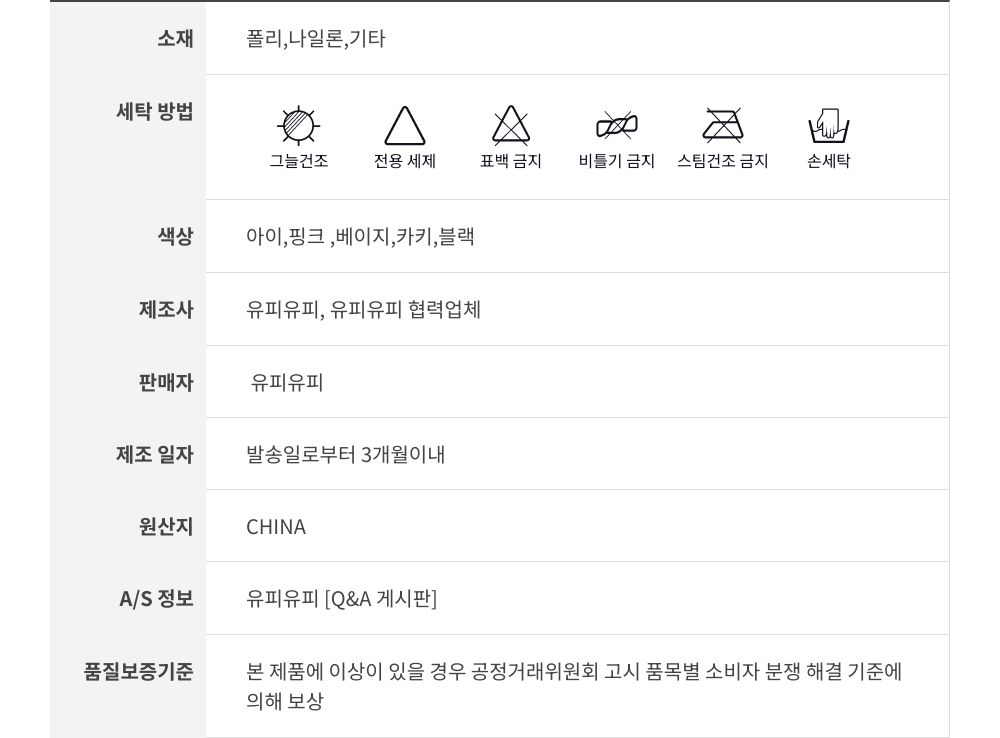Click the hand wash (손세탁) icon
Screen dimensions: 1000x738
[x=828, y=126]
